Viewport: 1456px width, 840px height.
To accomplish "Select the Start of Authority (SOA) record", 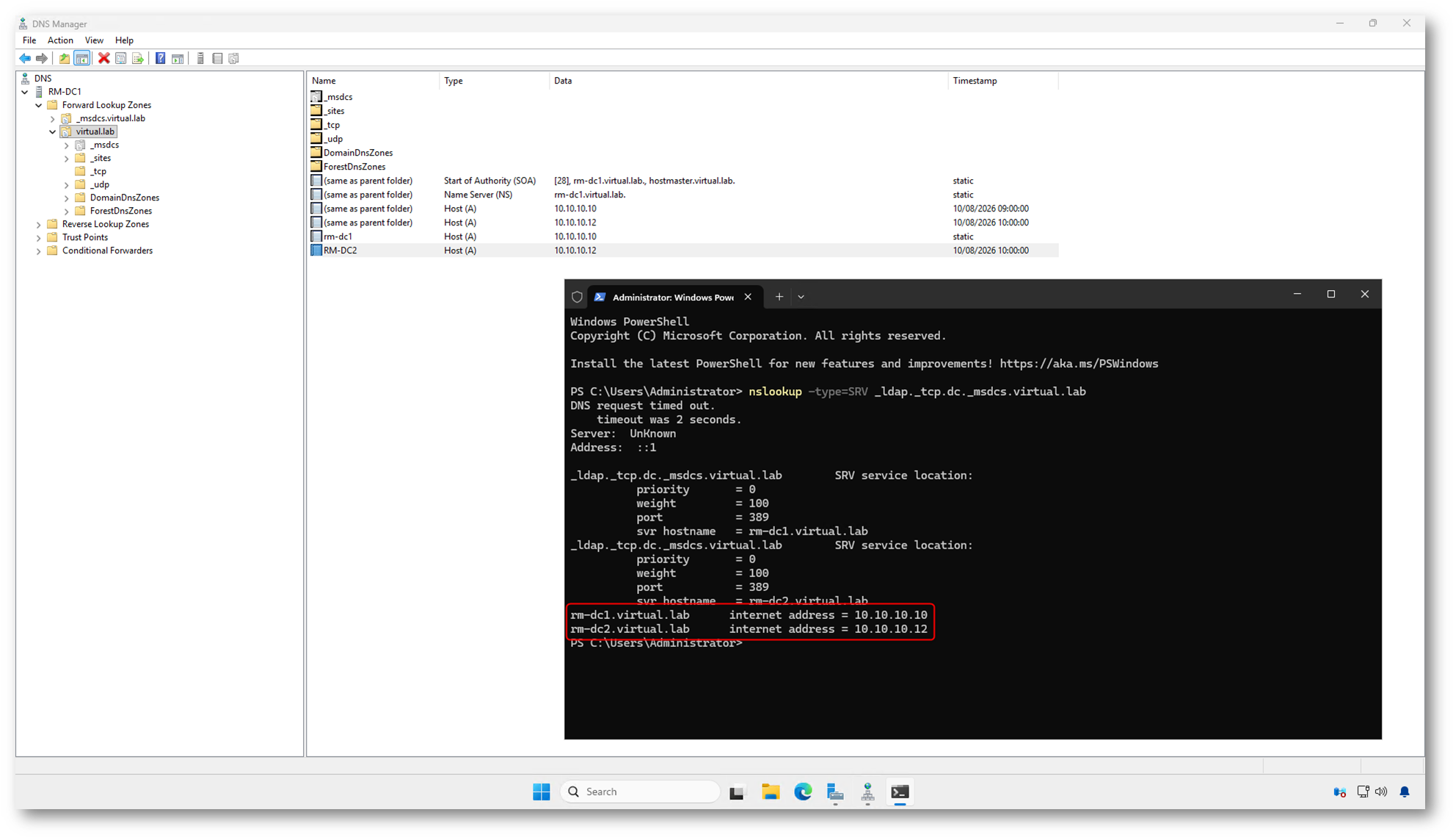I will pyautogui.click(x=683, y=181).
